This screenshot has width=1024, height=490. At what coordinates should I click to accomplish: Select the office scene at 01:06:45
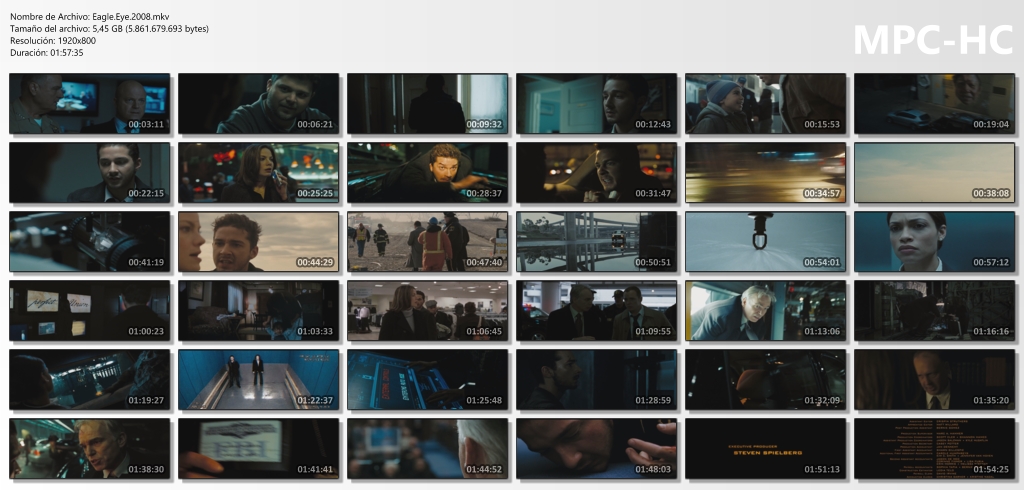pos(427,311)
